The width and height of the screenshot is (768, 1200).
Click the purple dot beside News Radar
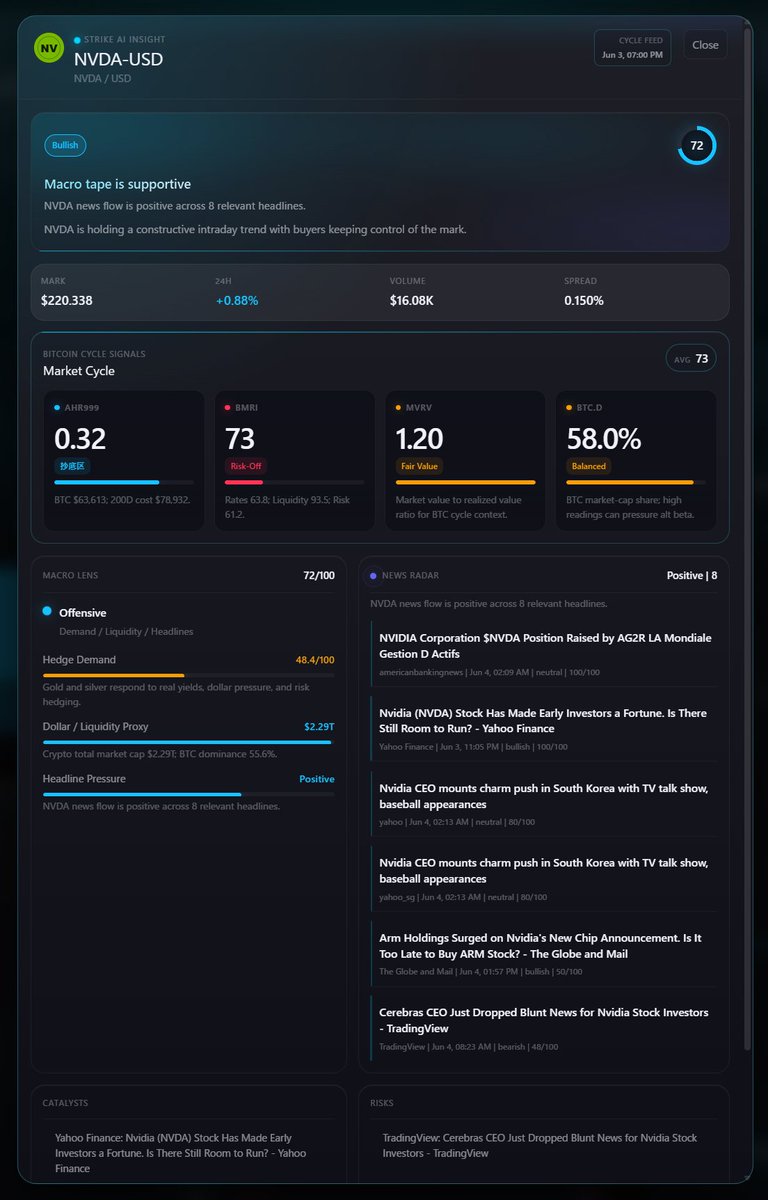(373, 576)
